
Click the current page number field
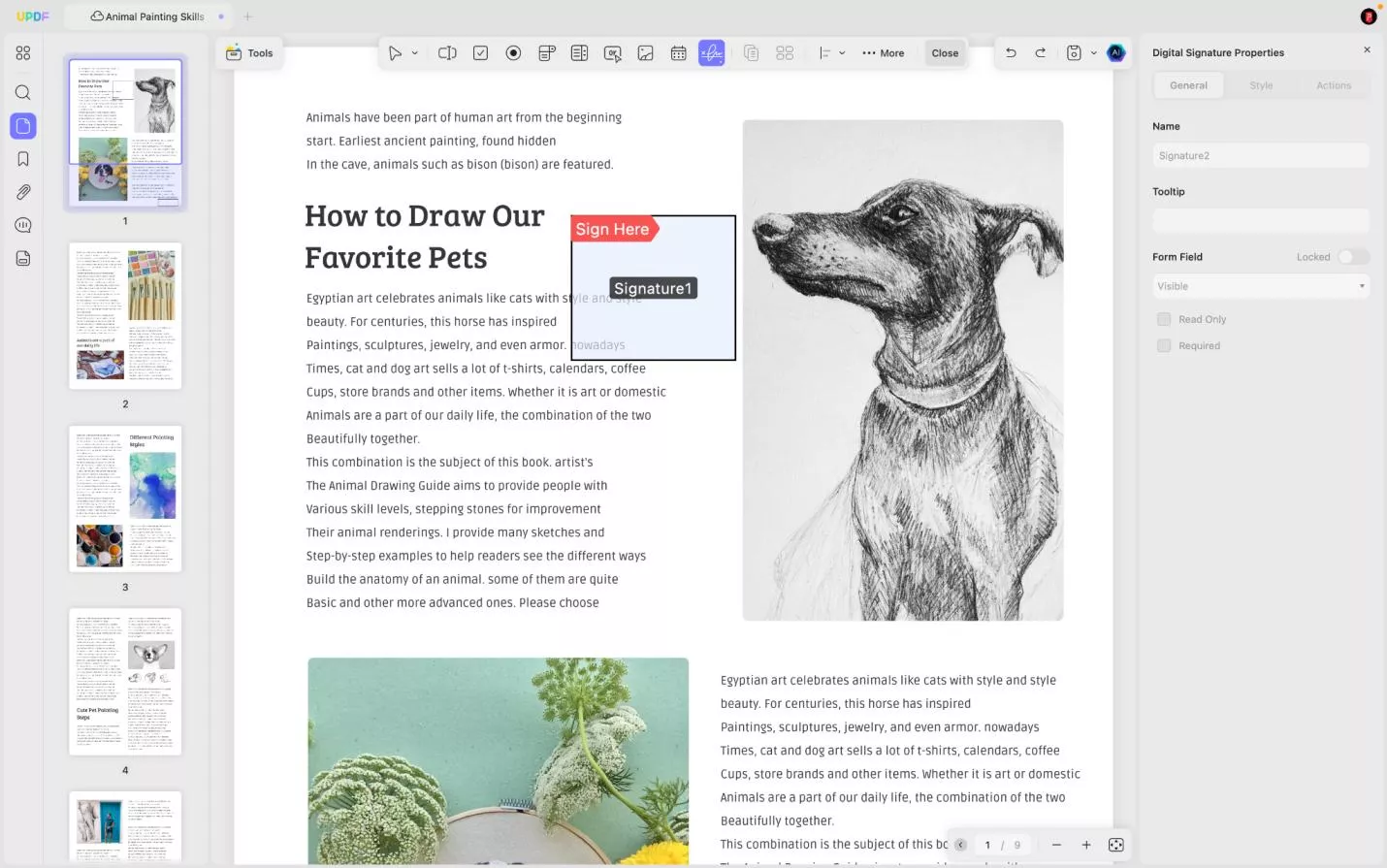(987, 845)
